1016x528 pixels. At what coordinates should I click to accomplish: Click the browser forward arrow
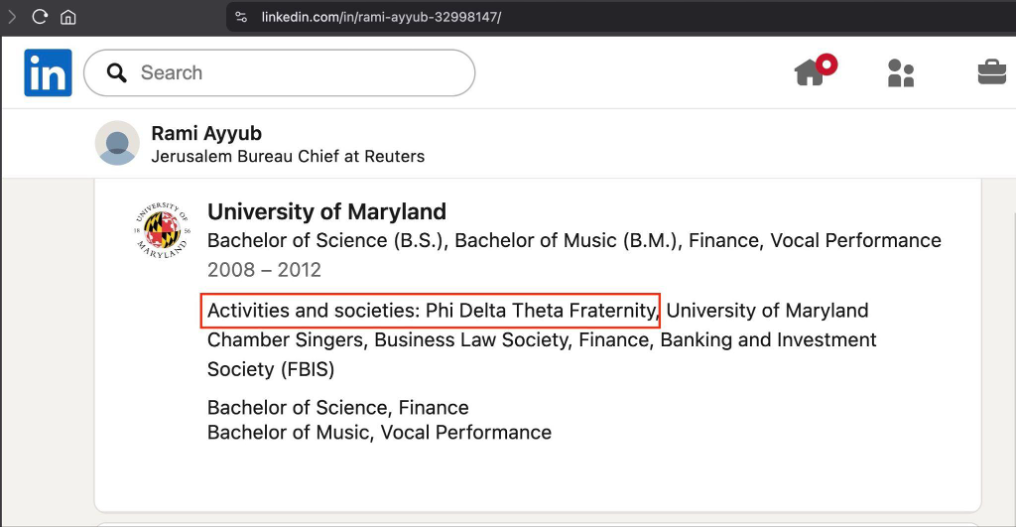12,17
